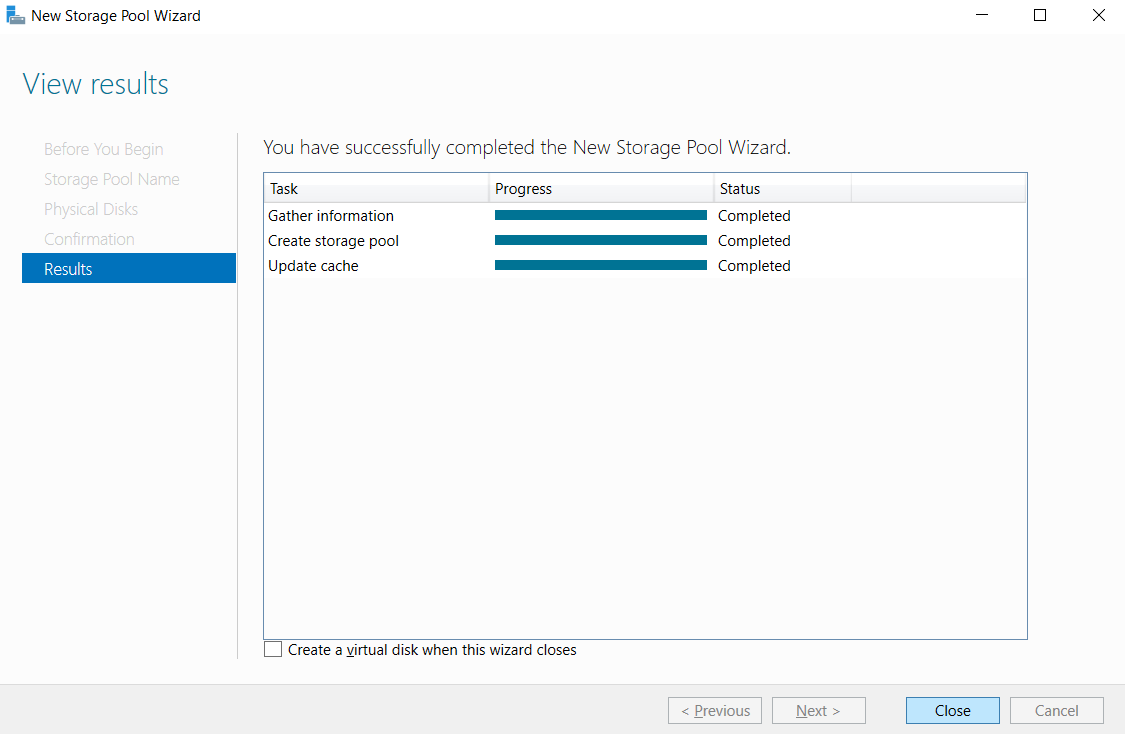This screenshot has width=1125, height=734.
Task: Select the Before You Begin step
Action: click(x=104, y=149)
